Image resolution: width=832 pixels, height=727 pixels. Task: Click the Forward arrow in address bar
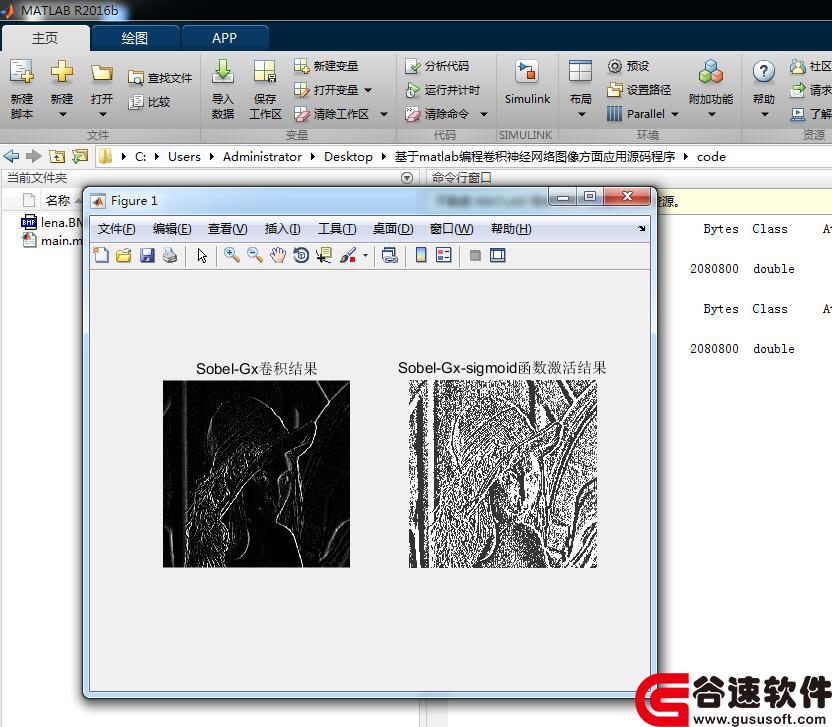[33, 156]
